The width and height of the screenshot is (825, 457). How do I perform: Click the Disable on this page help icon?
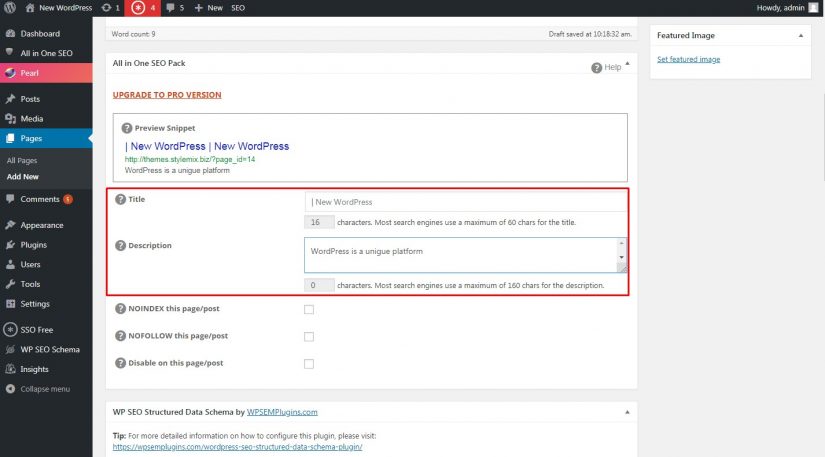(120, 363)
